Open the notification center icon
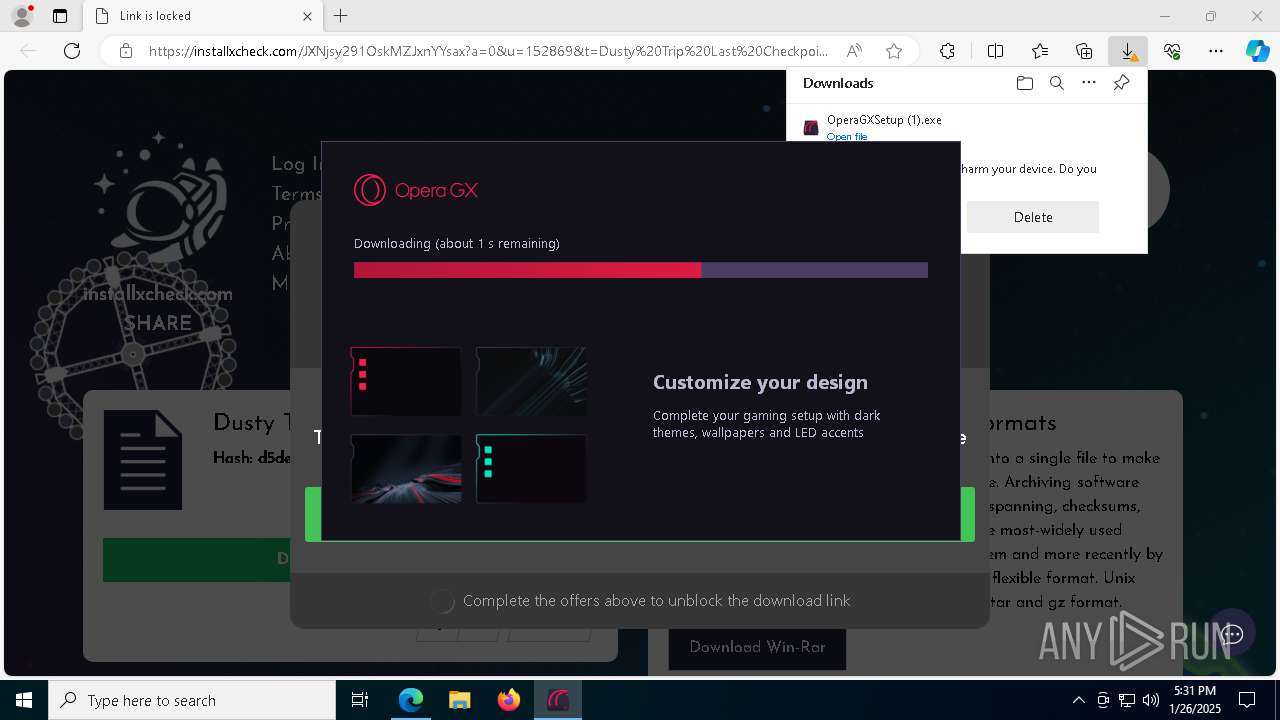Screen dimensions: 1280x720 click(x=1247, y=700)
